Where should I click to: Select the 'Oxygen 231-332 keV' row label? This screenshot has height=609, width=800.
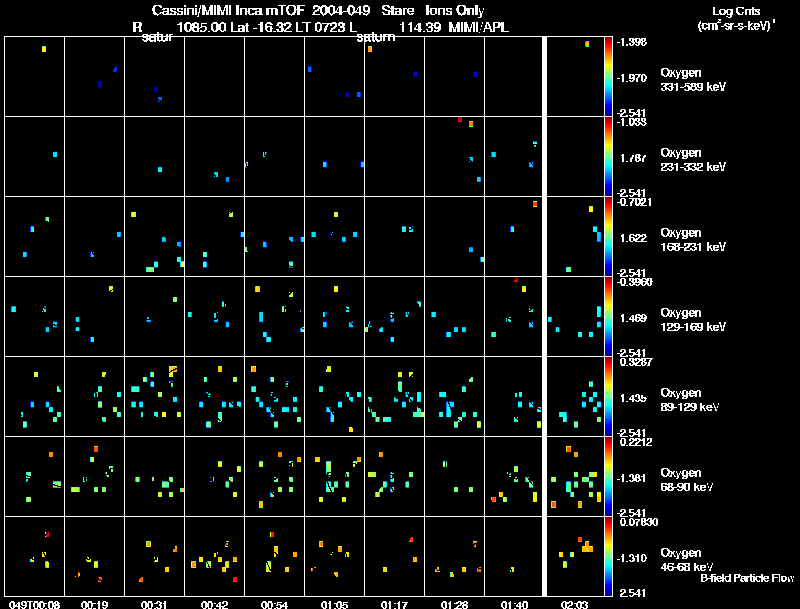pos(693,160)
